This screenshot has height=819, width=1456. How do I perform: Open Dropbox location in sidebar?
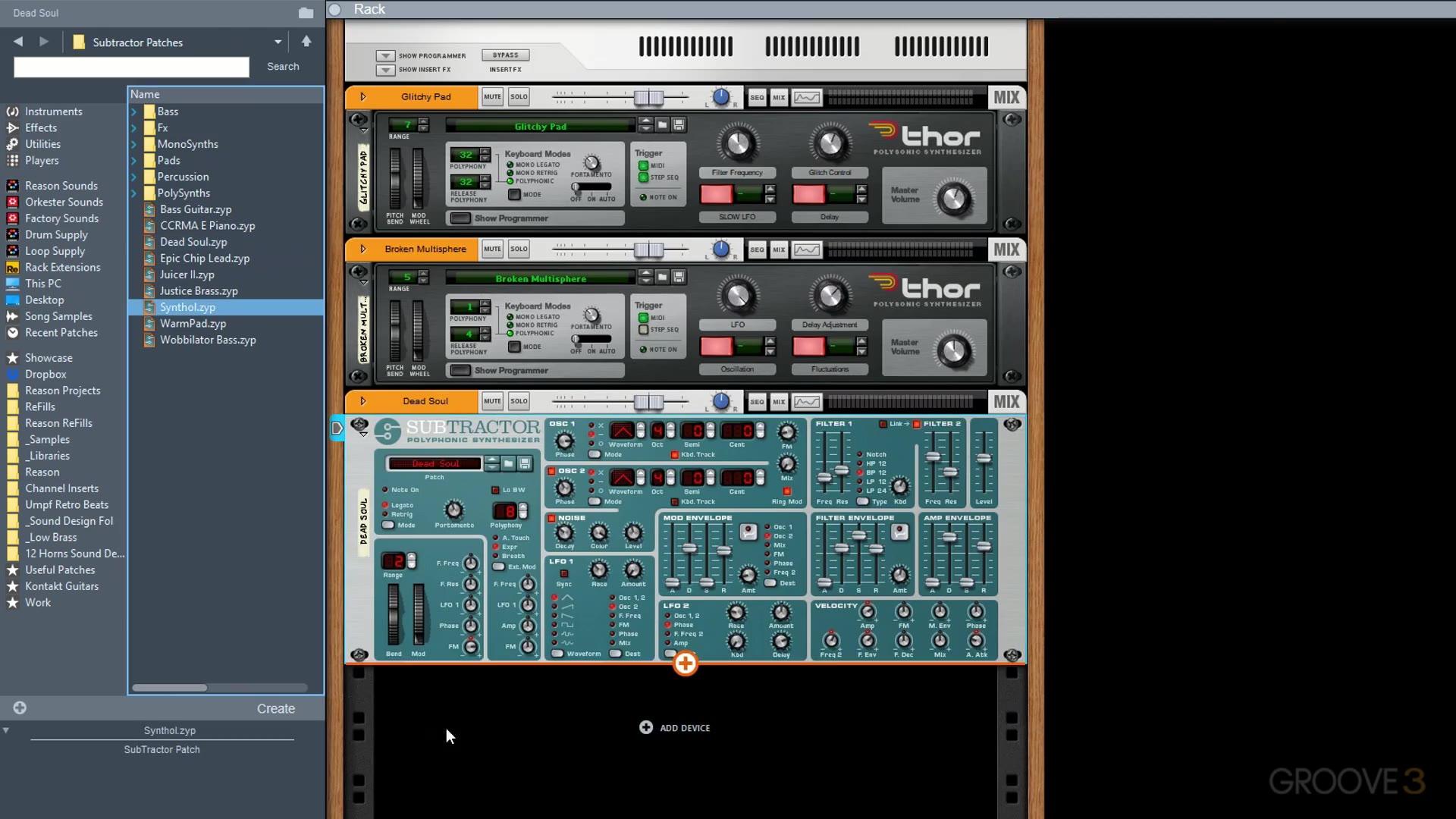click(x=45, y=375)
